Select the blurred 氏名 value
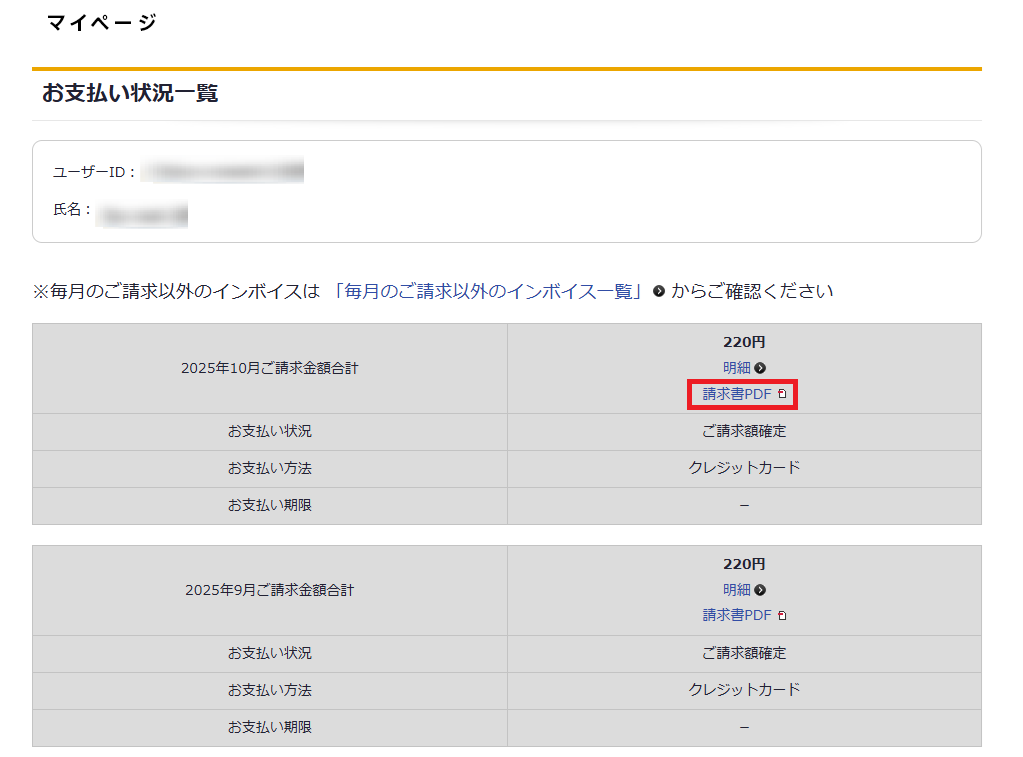 [x=142, y=211]
